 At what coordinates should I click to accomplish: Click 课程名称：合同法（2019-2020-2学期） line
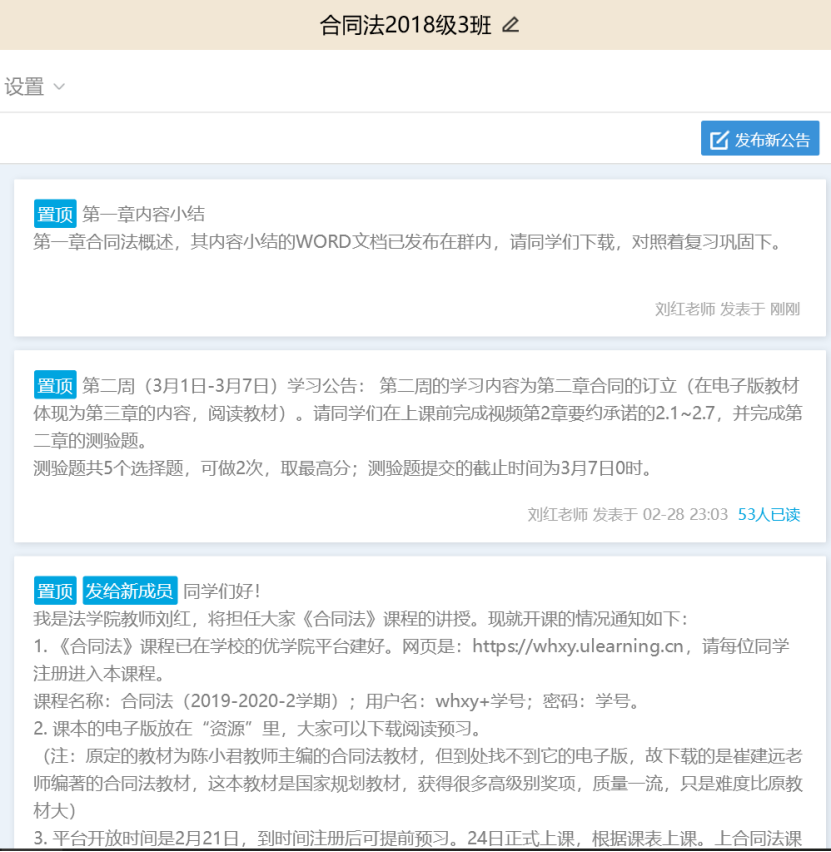click(x=336, y=701)
